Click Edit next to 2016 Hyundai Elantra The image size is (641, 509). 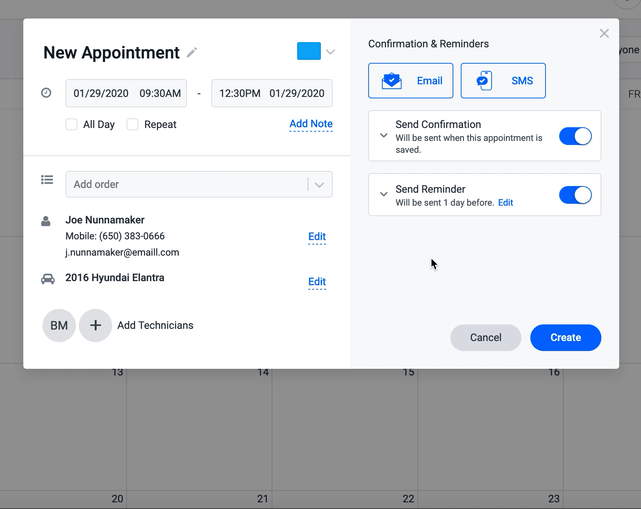tap(317, 282)
